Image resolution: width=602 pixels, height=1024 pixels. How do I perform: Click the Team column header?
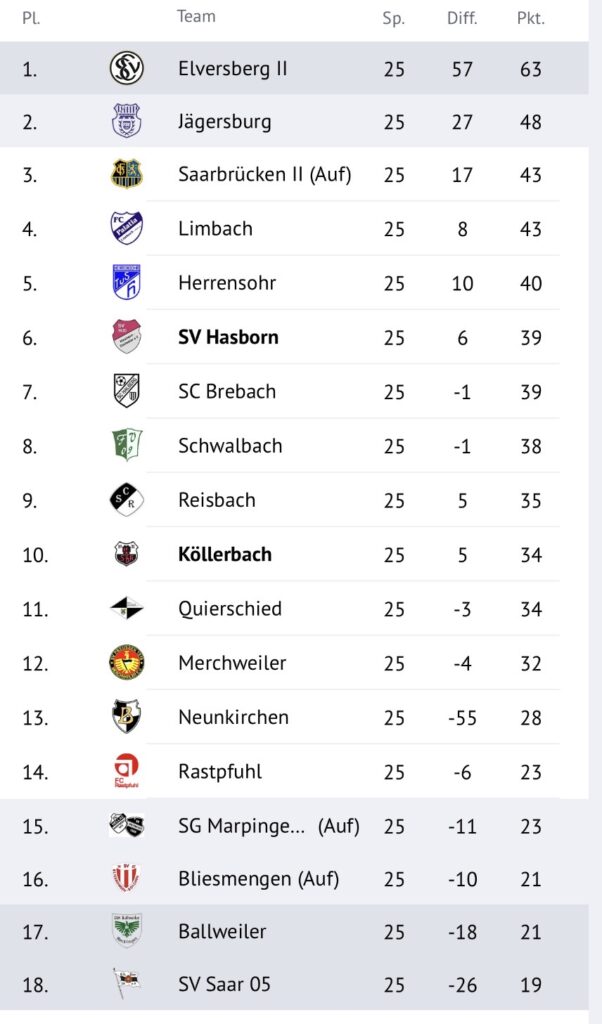(196, 16)
